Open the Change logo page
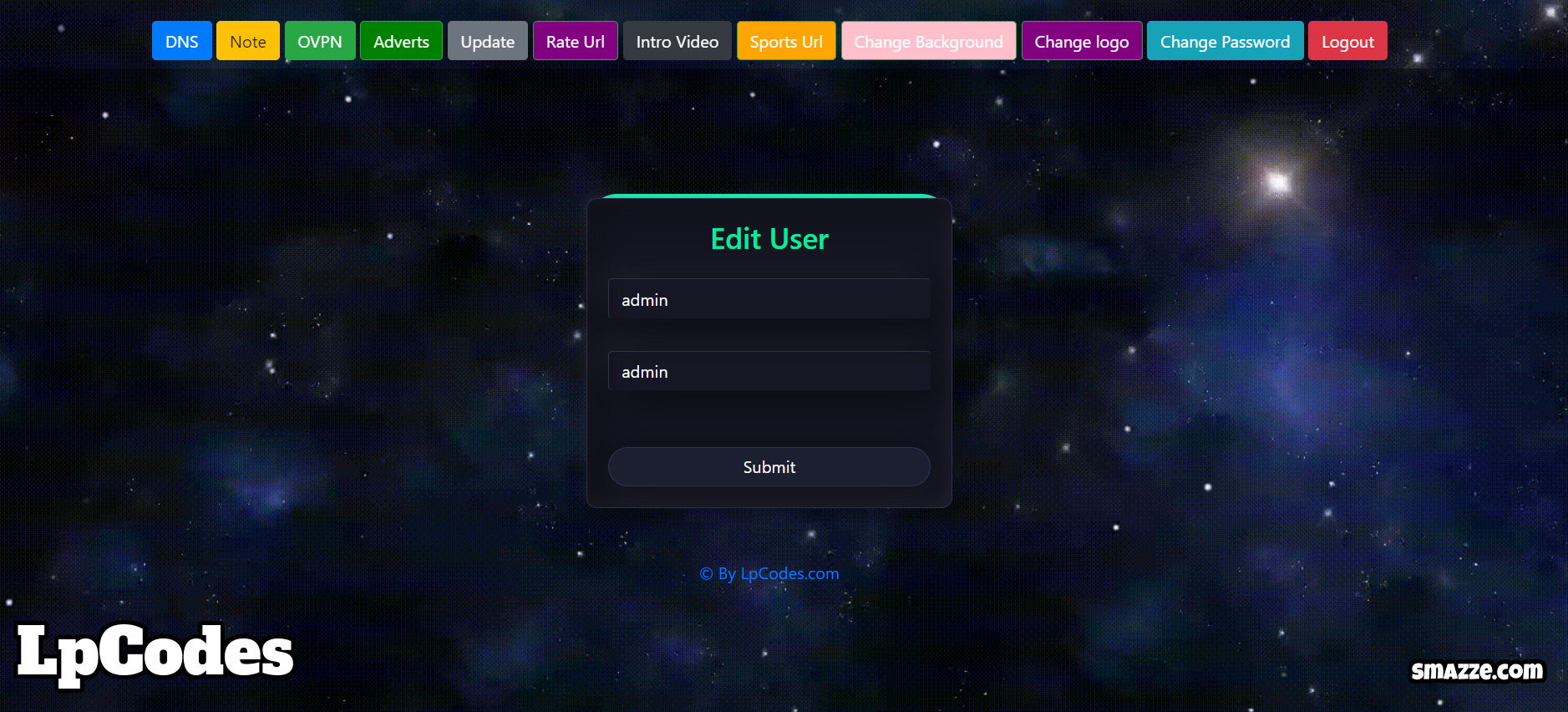This screenshot has width=1568, height=712. coord(1082,41)
